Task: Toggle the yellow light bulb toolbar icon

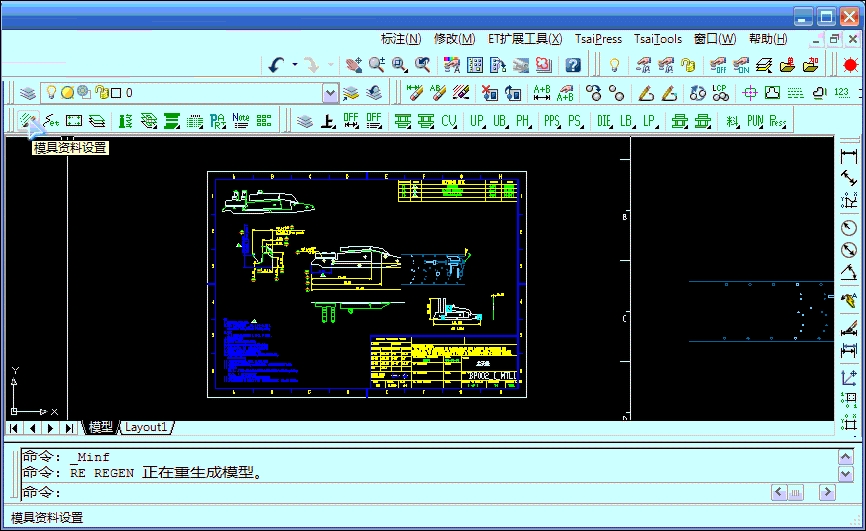Action: [x=614, y=65]
